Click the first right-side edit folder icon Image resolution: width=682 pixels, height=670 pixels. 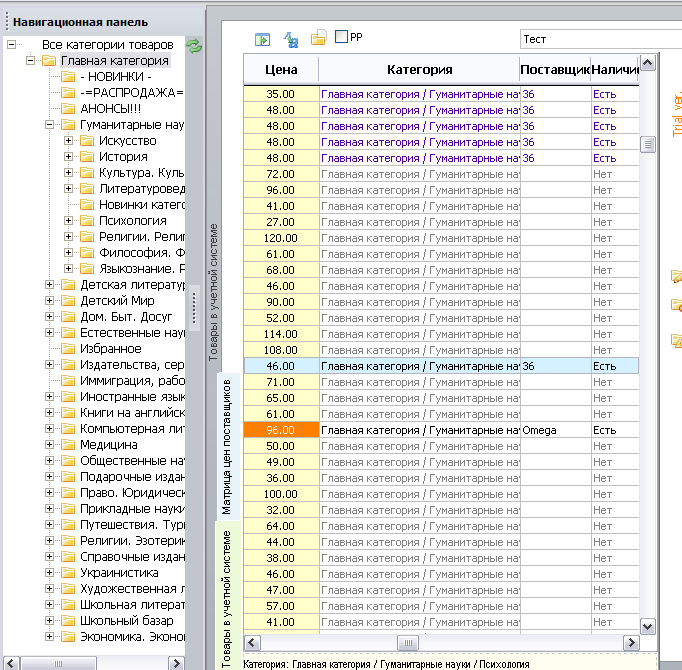coord(677,276)
